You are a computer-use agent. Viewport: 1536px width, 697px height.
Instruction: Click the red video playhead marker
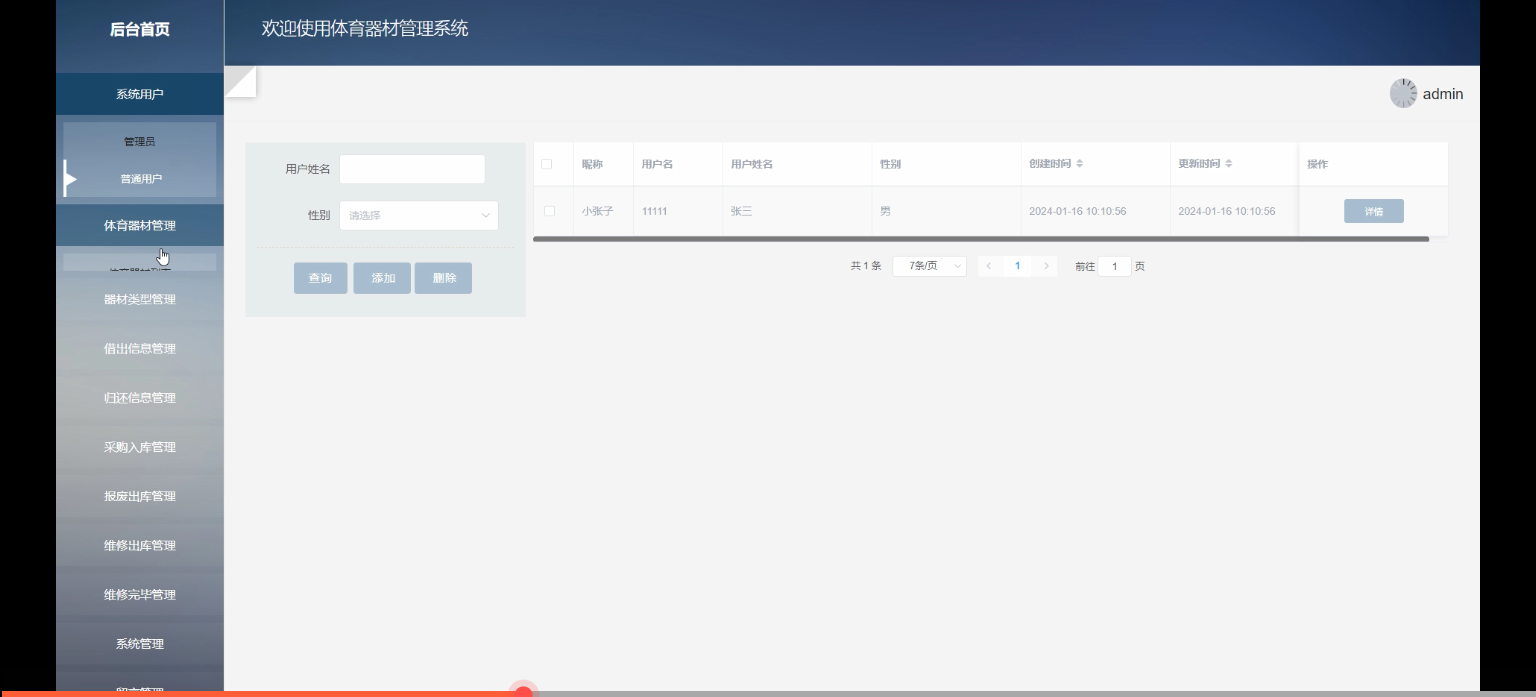(523, 691)
